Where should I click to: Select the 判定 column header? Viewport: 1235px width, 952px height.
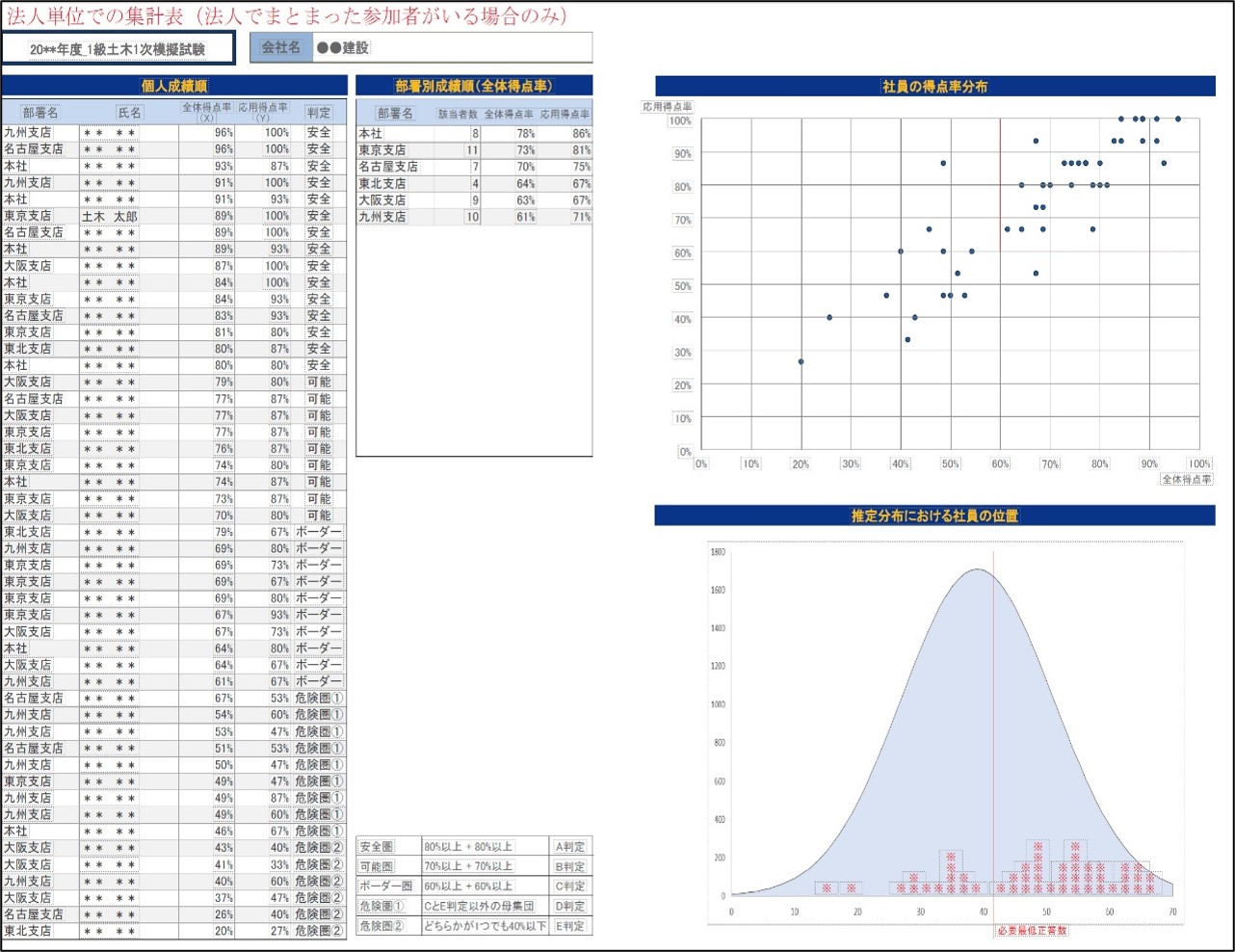pyautogui.click(x=319, y=113)
